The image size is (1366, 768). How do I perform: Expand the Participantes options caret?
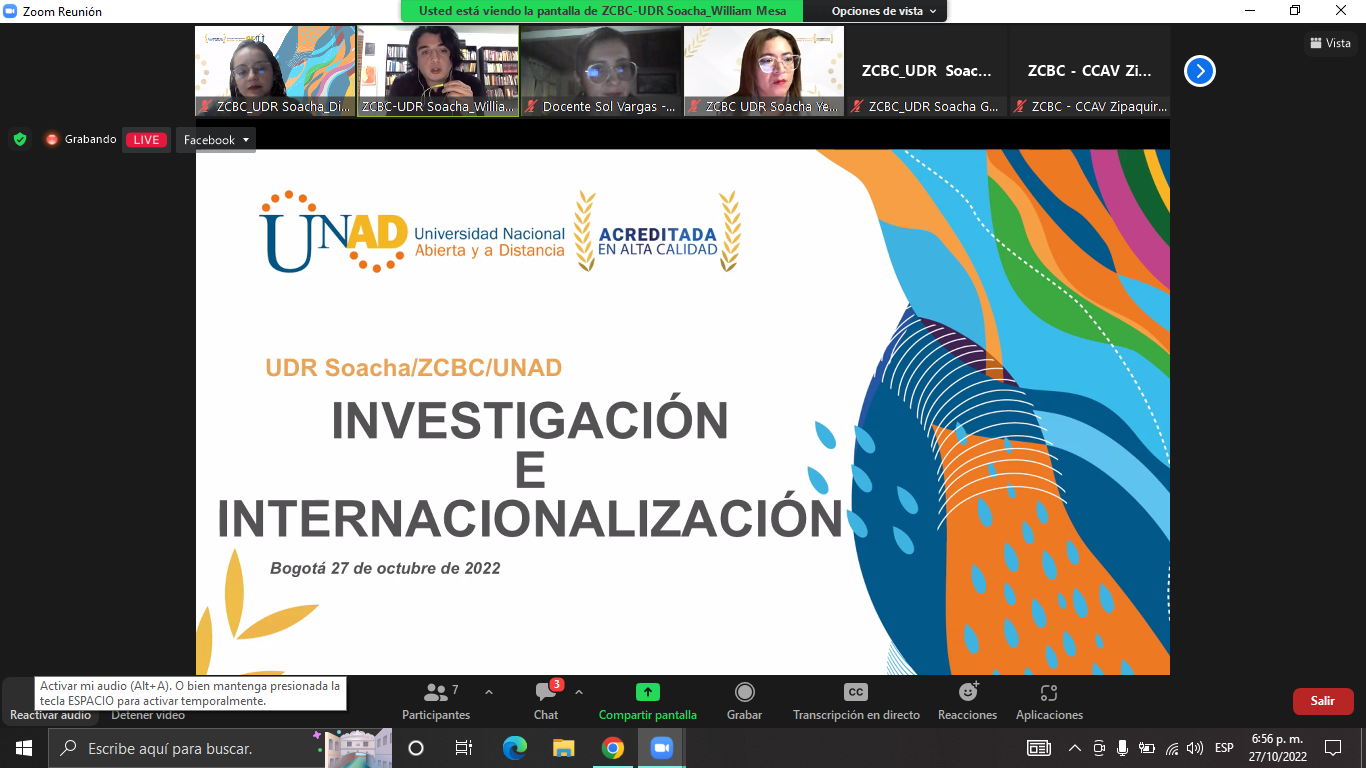click(x=489, y=692)
